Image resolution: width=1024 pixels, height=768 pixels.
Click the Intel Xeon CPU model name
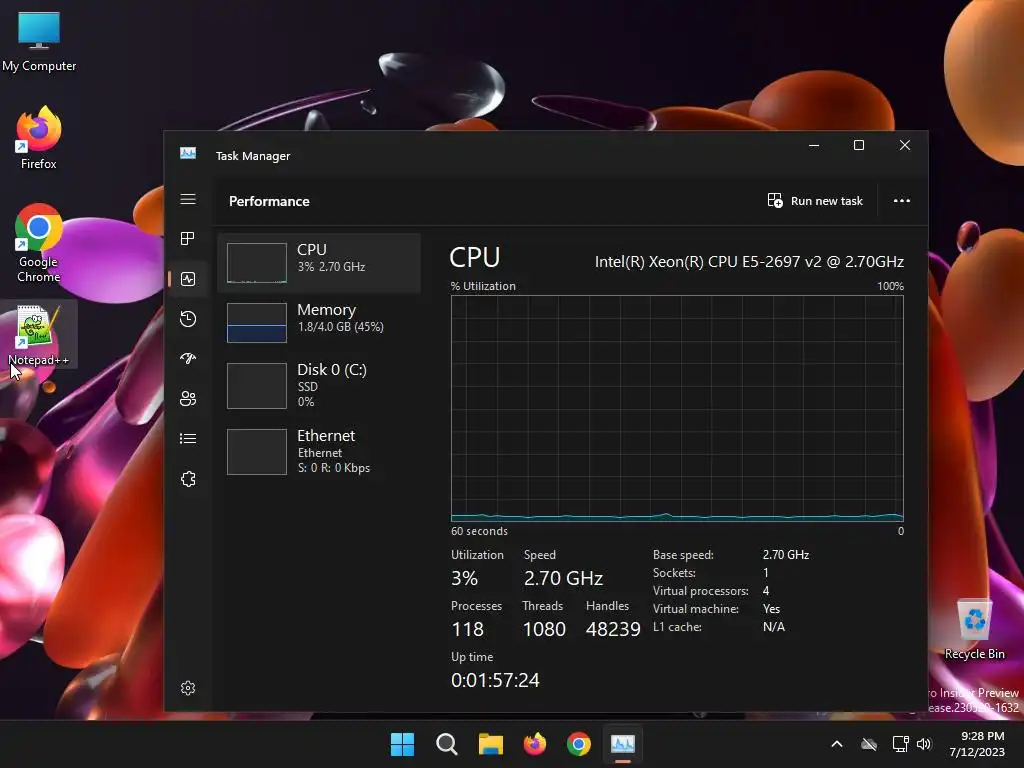tap(749, 262)
